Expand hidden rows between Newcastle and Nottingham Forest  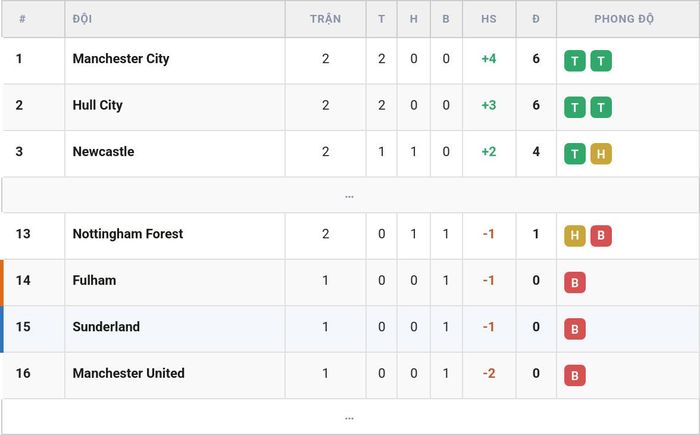coord(350,195)
